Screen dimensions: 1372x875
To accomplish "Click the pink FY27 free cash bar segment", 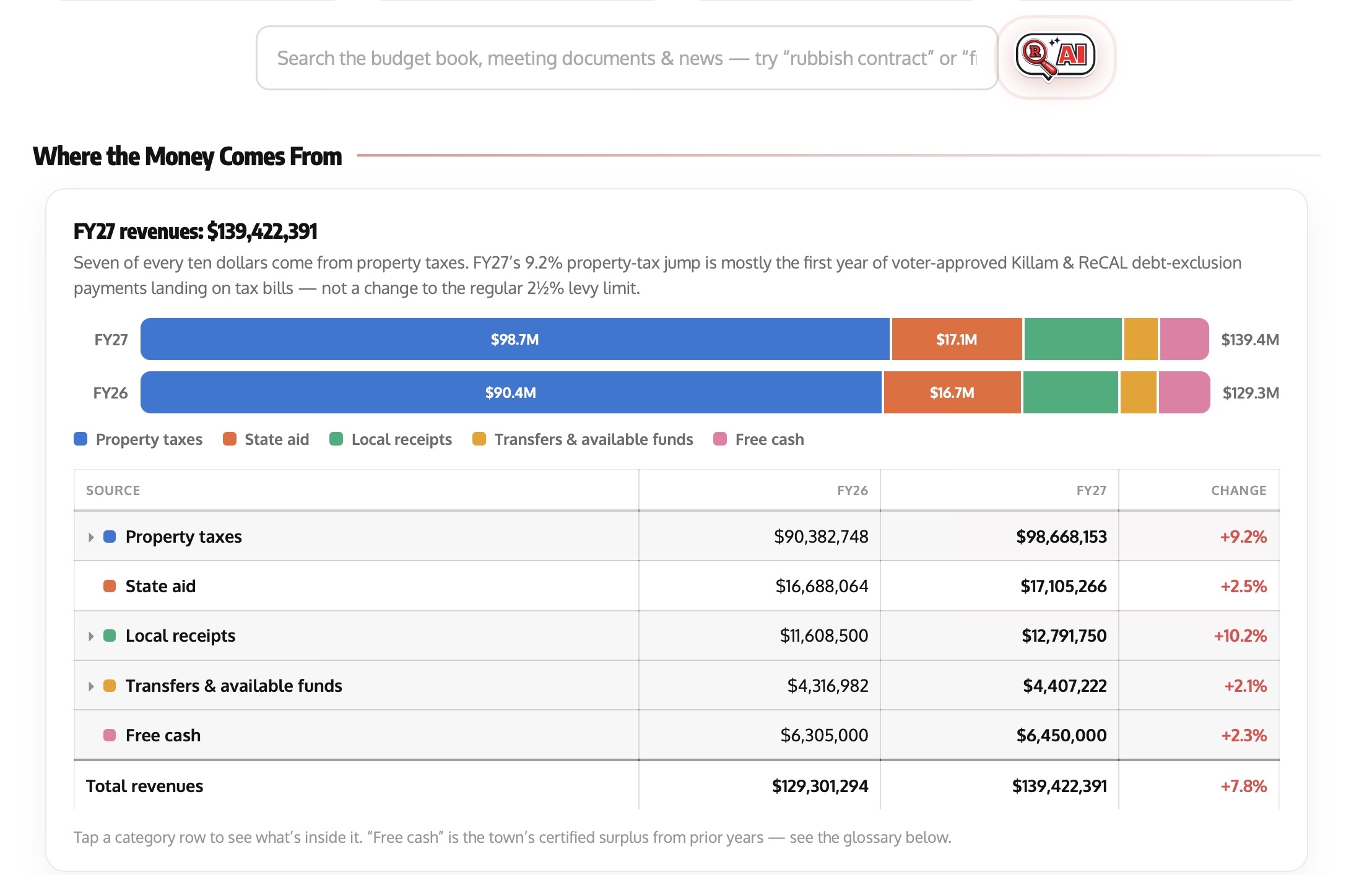I will coord(1184,339).
